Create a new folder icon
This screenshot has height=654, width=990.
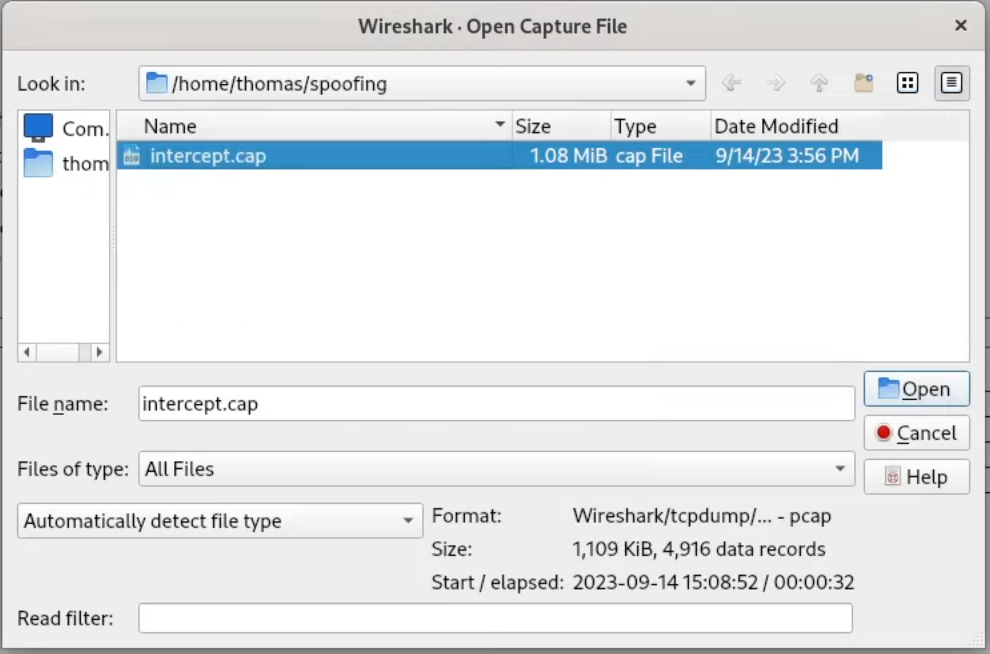click(x=864, y=84)
